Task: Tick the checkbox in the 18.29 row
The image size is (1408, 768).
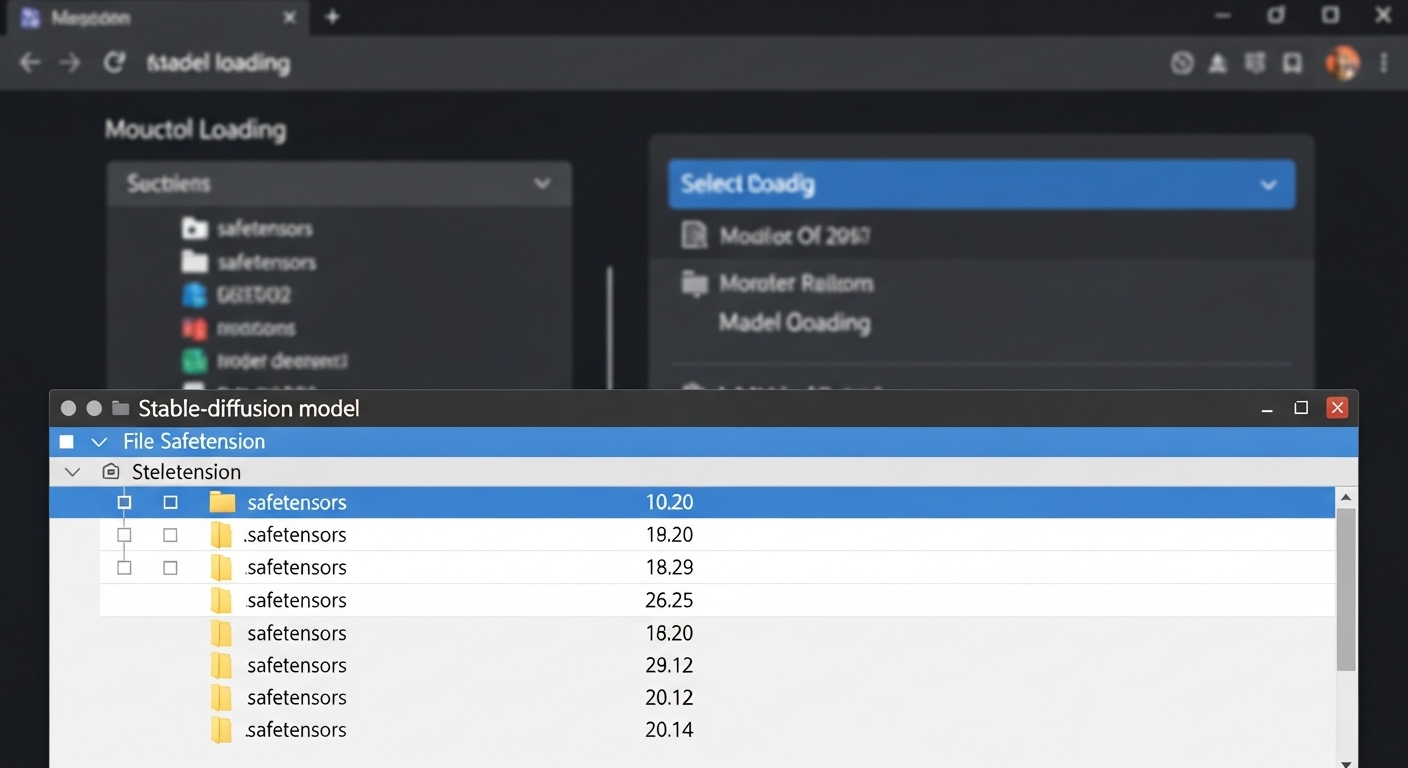Action: (x=170, y=568)
